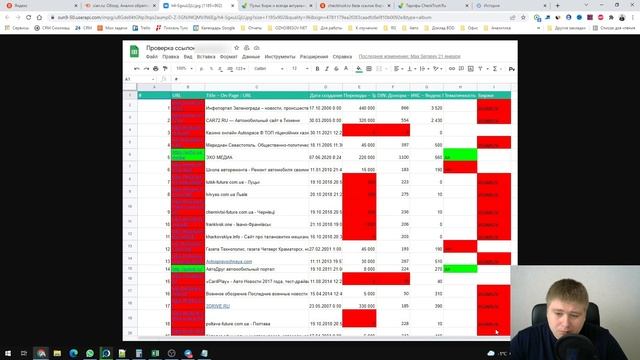Open File Explorer from the taskbar
The height and width of the screenshot is (360, 640).
tap(57, 353)
